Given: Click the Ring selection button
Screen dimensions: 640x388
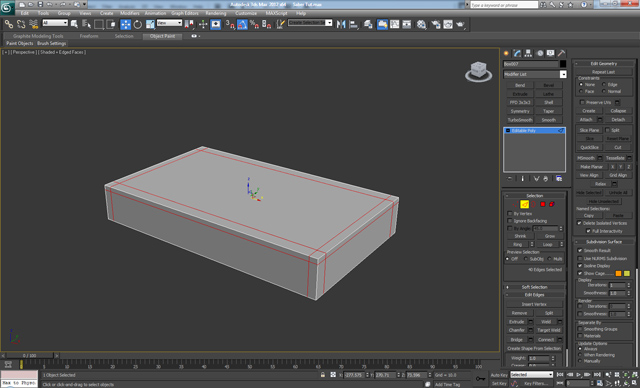Looking at the screenshot, I should coord(518,244).
